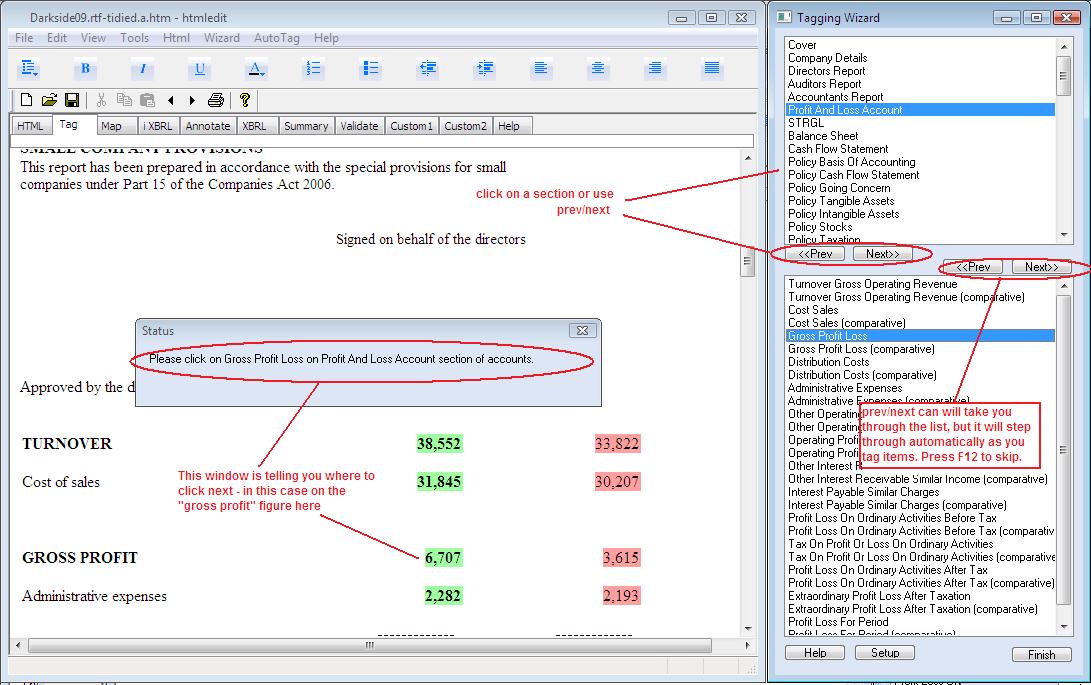Open the font color A dropdown

tap(256, 68)
